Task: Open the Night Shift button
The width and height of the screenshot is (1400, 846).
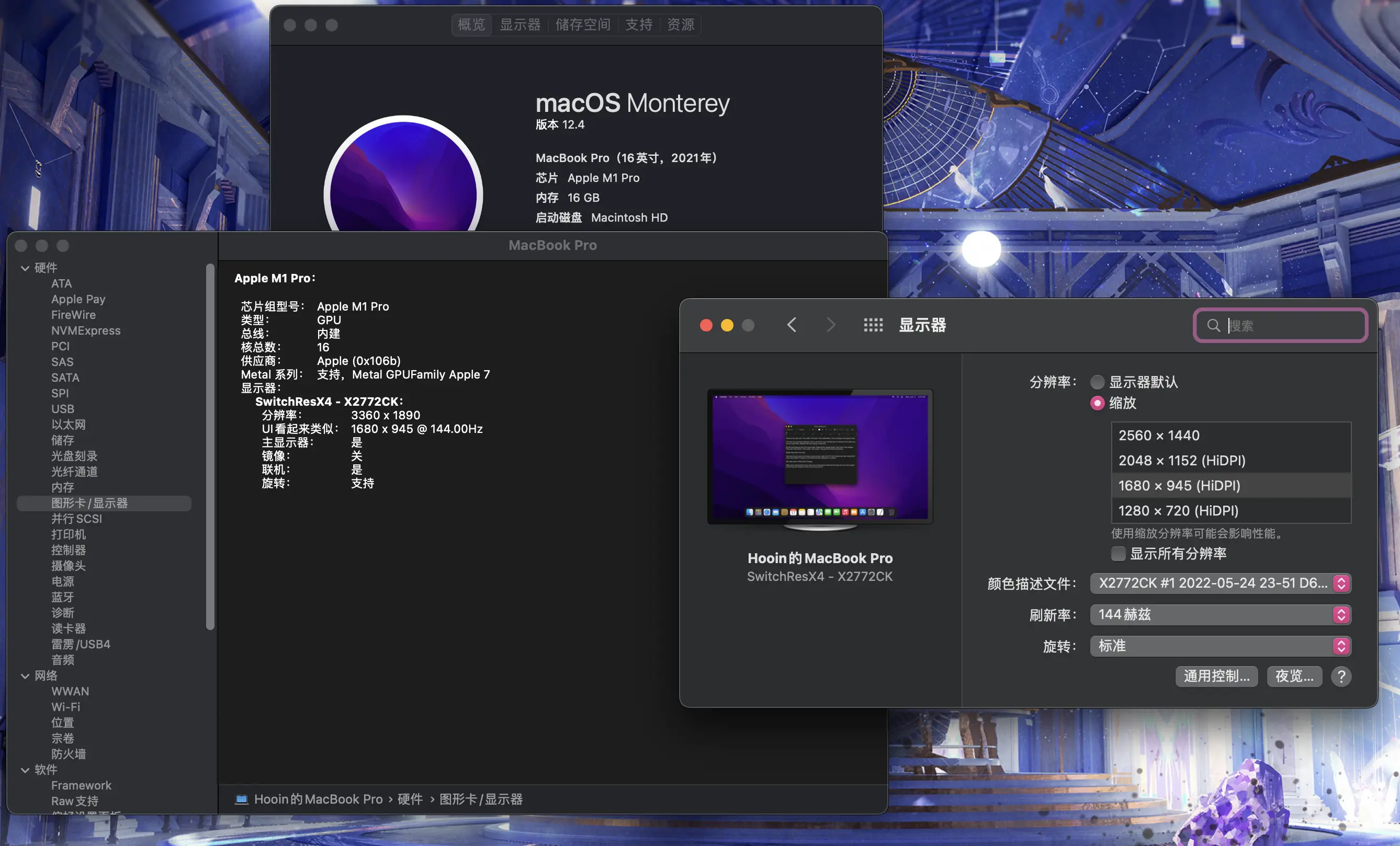Action: click(1294, 676)
